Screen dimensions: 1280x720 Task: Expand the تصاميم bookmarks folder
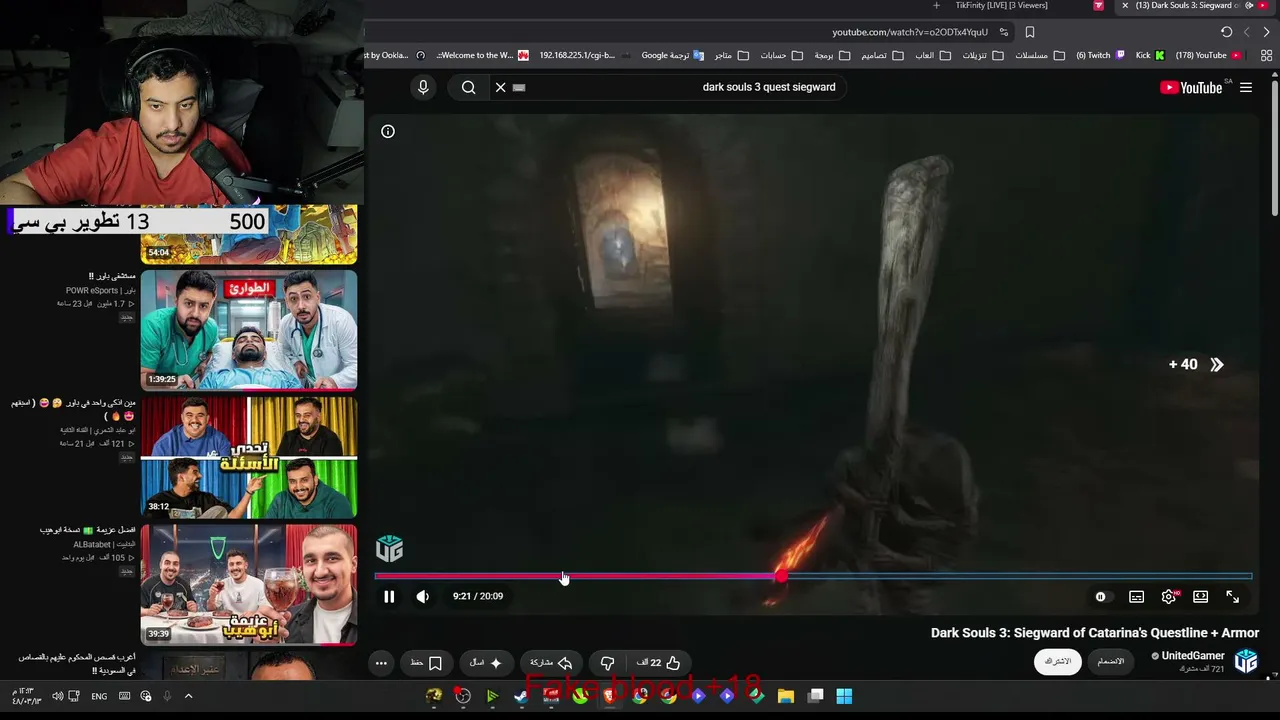[x=882, y=56]
